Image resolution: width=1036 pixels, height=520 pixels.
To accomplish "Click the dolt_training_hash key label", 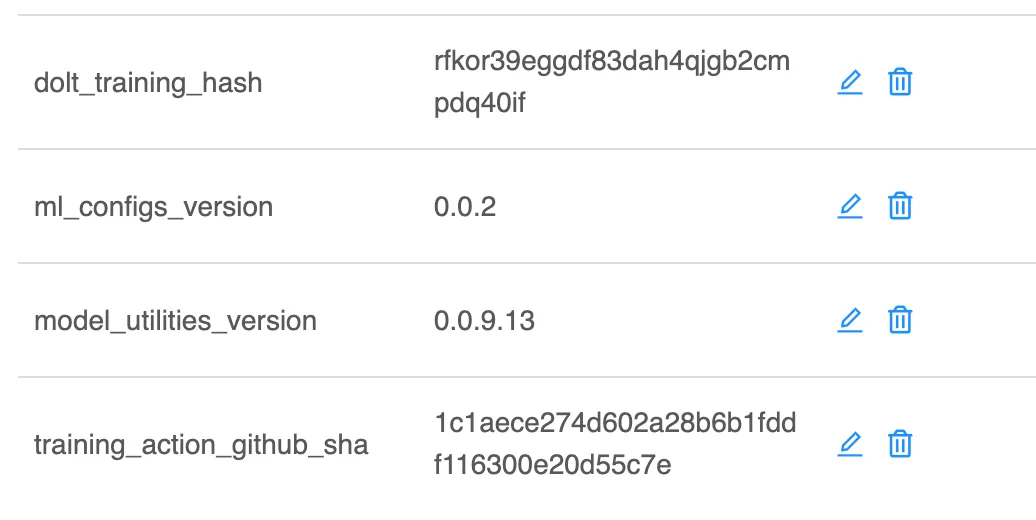I will (148, 82).
